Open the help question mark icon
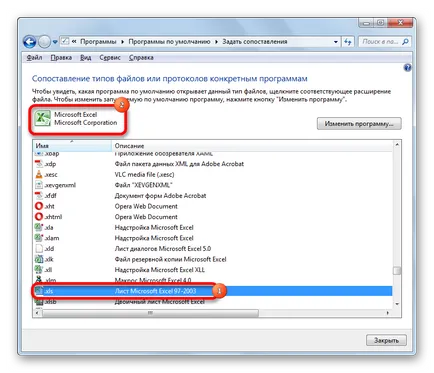 click(407, 68)
